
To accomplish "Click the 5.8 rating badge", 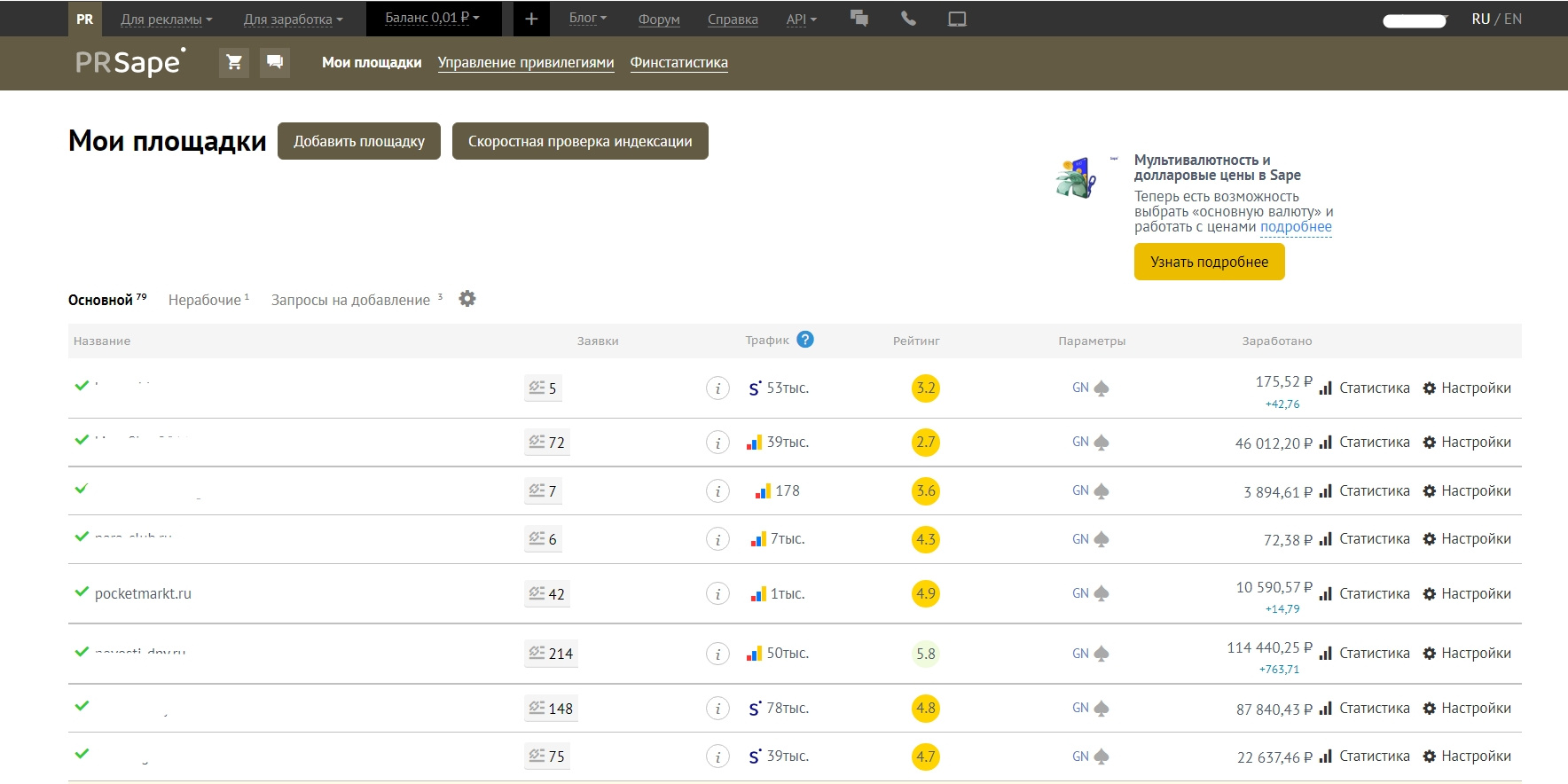I will [925, 654].
